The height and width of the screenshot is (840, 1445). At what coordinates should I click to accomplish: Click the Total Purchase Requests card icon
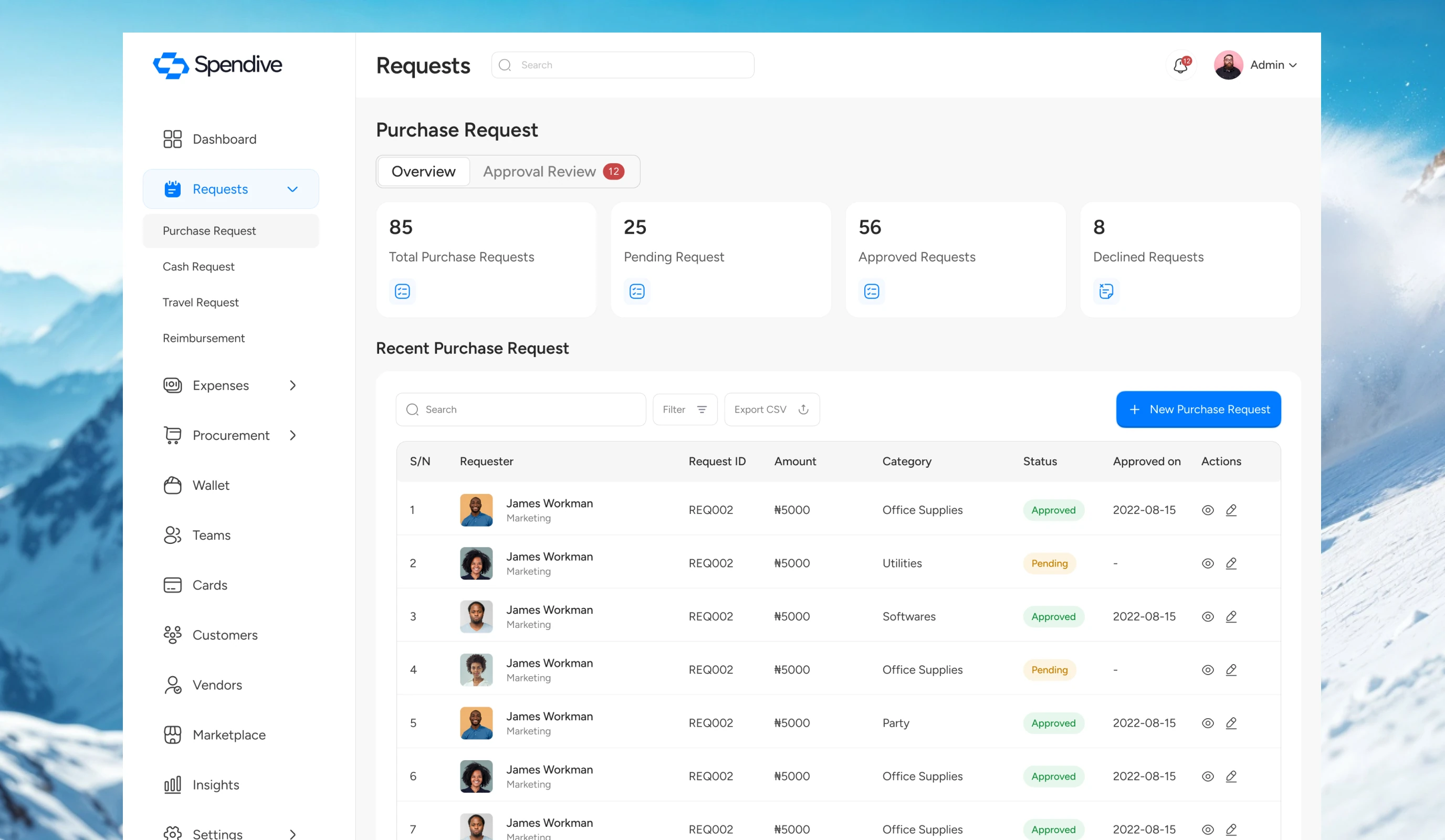(x=403, y=291)
